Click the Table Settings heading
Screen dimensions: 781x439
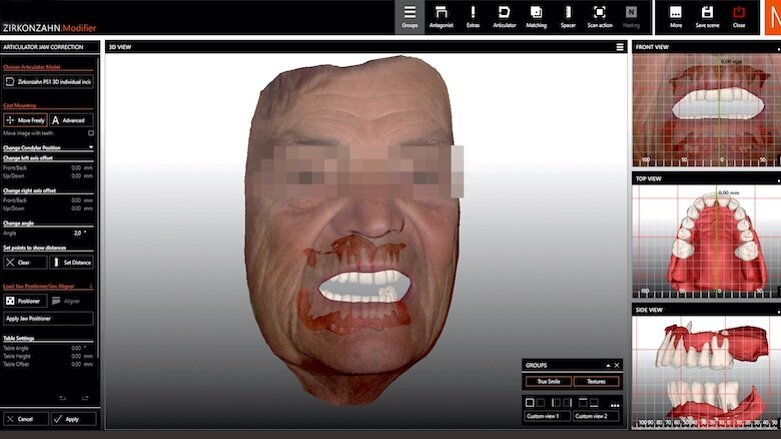[19, 338]
